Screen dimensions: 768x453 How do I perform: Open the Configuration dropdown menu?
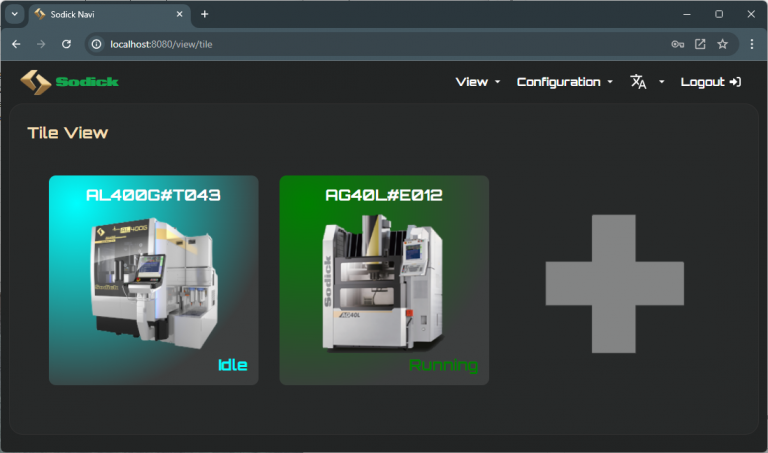click(x=565, y=82)
